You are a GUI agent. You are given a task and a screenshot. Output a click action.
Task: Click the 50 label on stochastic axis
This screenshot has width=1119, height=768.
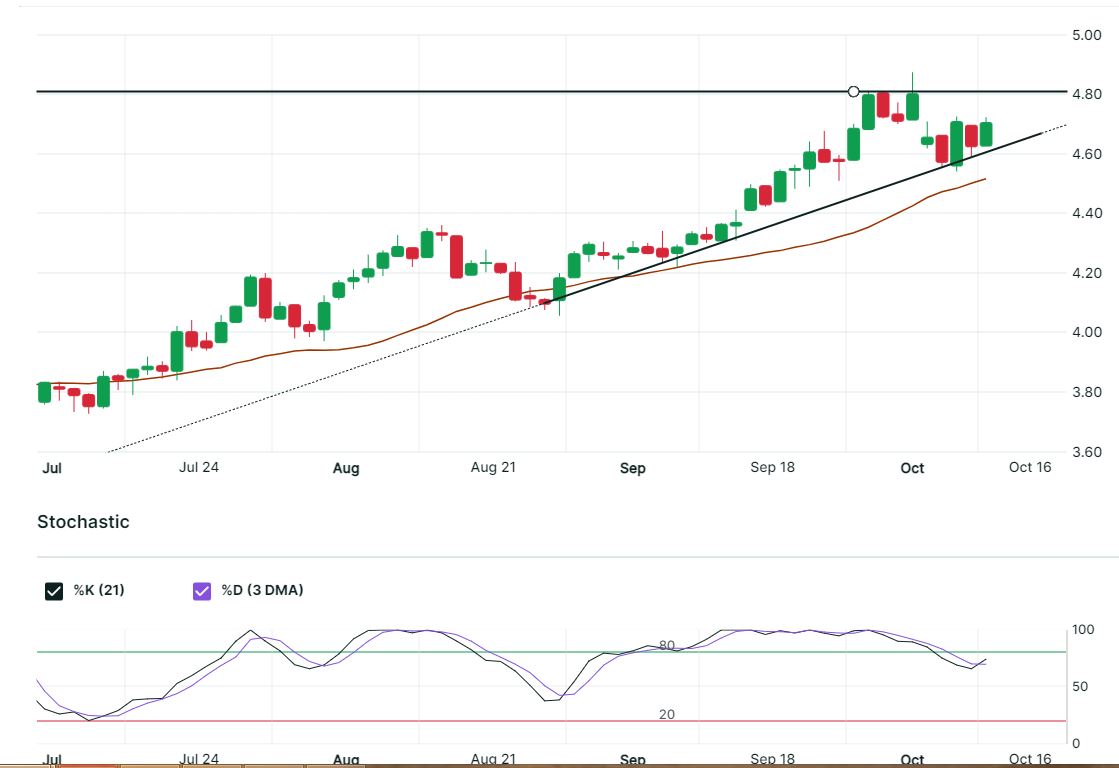coord(1080,687)
